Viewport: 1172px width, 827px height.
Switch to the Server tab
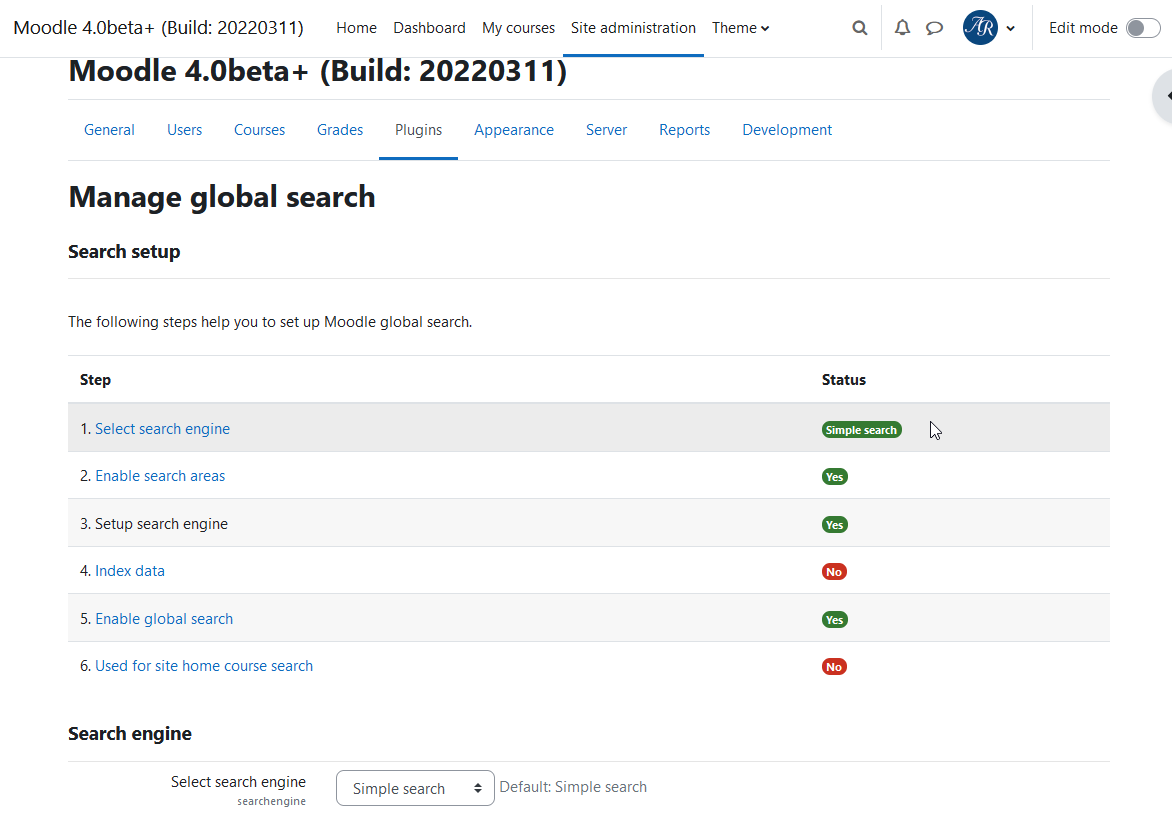(606, 130)
